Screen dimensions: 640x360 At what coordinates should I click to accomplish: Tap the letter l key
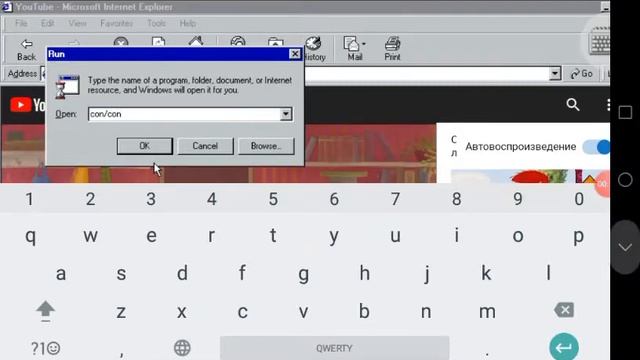(x=549, y=273)
